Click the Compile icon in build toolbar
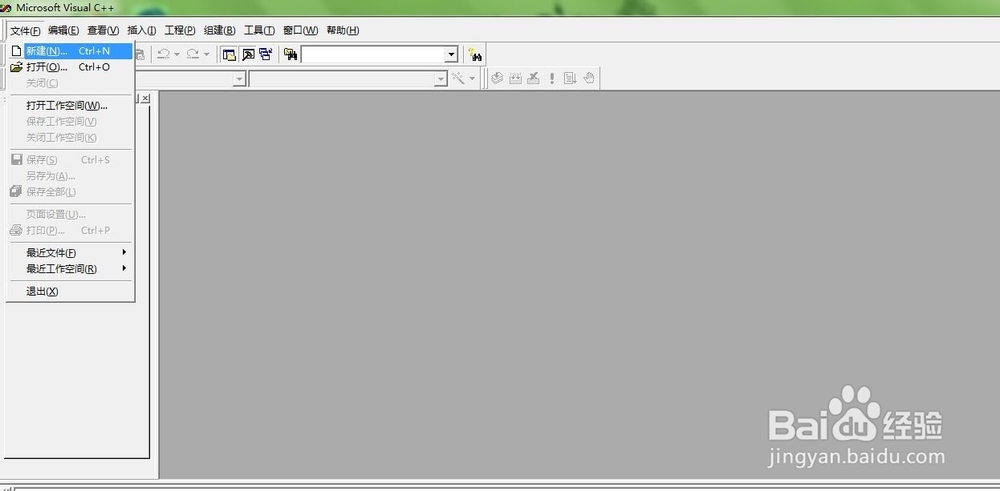This screenshot has height=491, width=1000. click(x=497, y=78)
